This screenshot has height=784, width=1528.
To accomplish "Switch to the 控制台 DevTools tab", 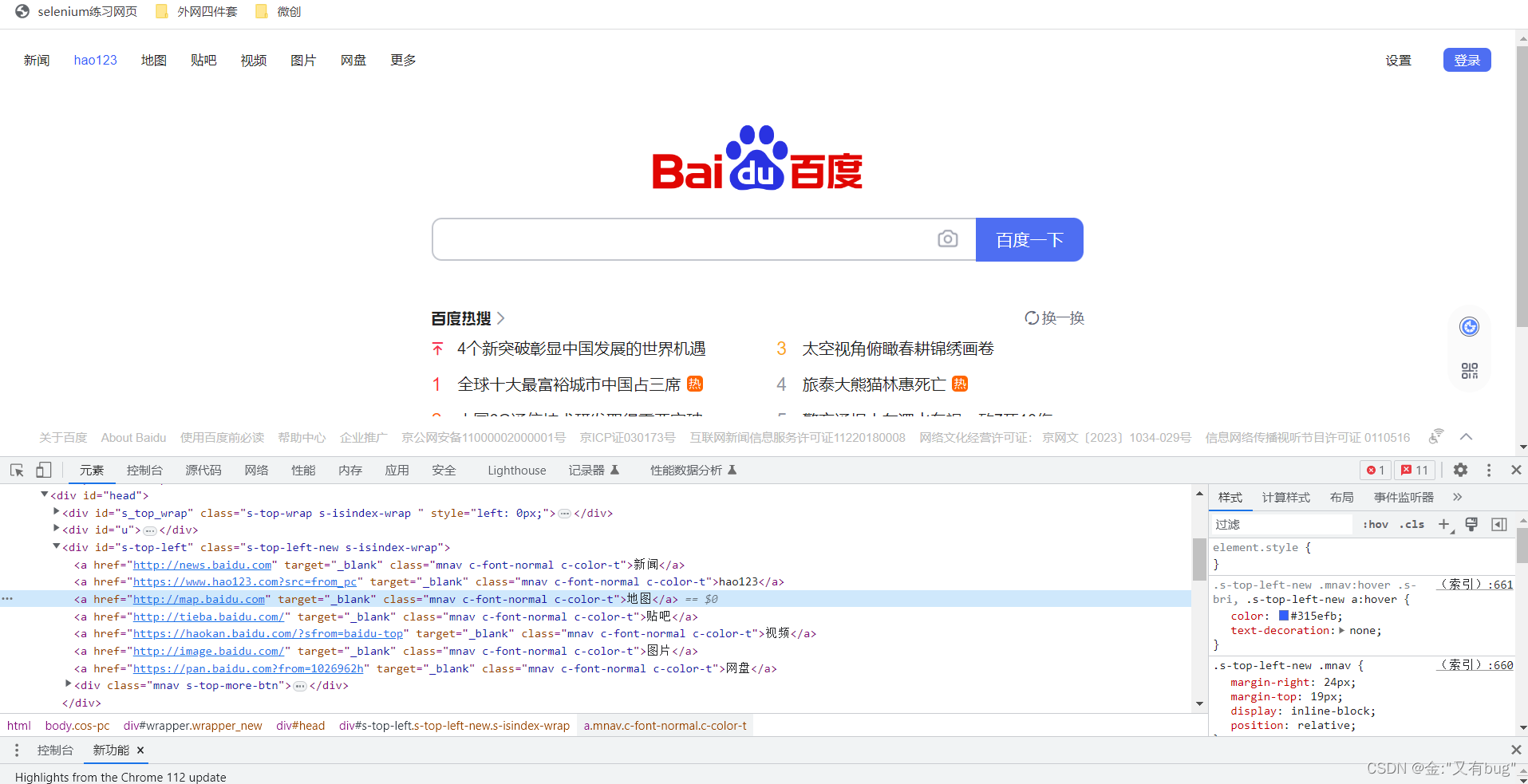I will tap(144, 471).
